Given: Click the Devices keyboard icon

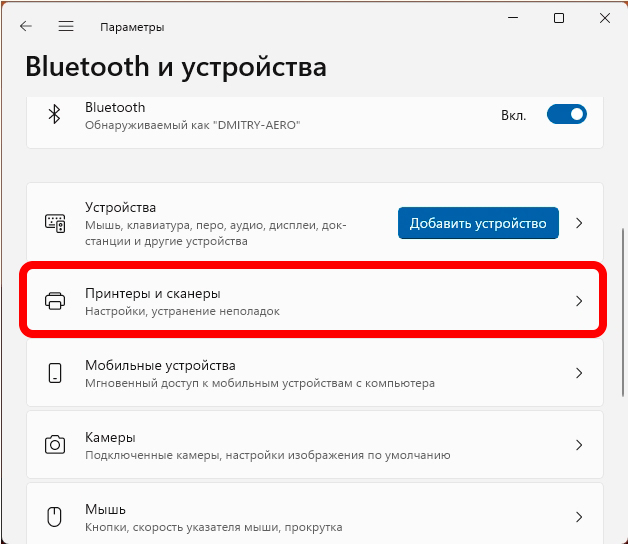Looking at the screenshot, I should (55, 223).
